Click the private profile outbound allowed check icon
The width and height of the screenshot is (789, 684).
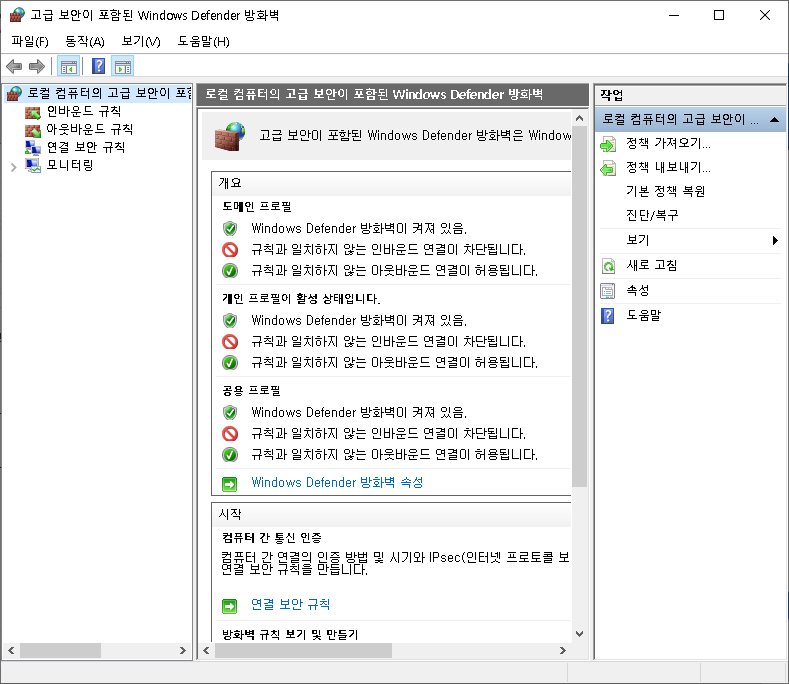click(x=230, y=363)
